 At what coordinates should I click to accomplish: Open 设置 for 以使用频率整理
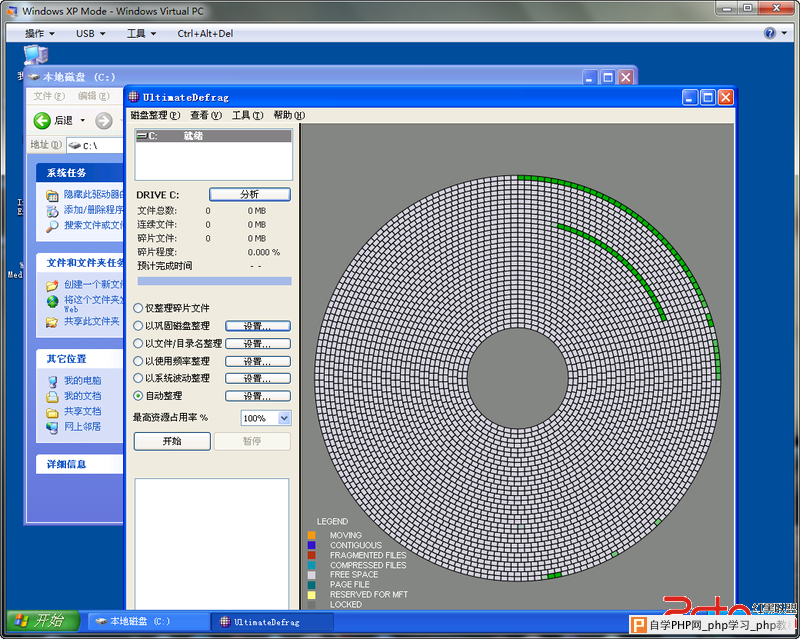(258, 361)
